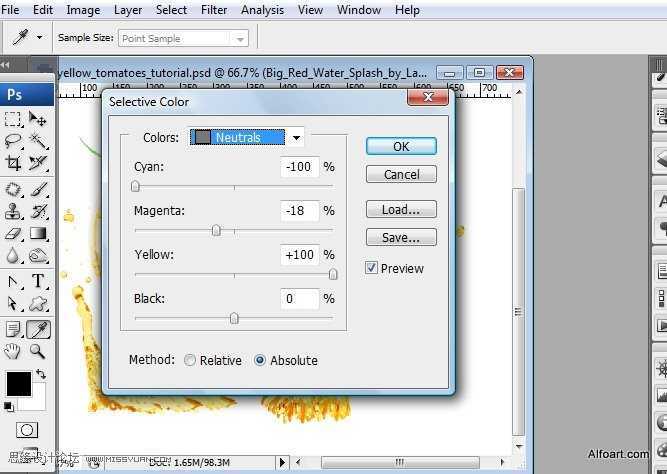
Task: Select the Brush tool
Action: click(x=38, y=189)
